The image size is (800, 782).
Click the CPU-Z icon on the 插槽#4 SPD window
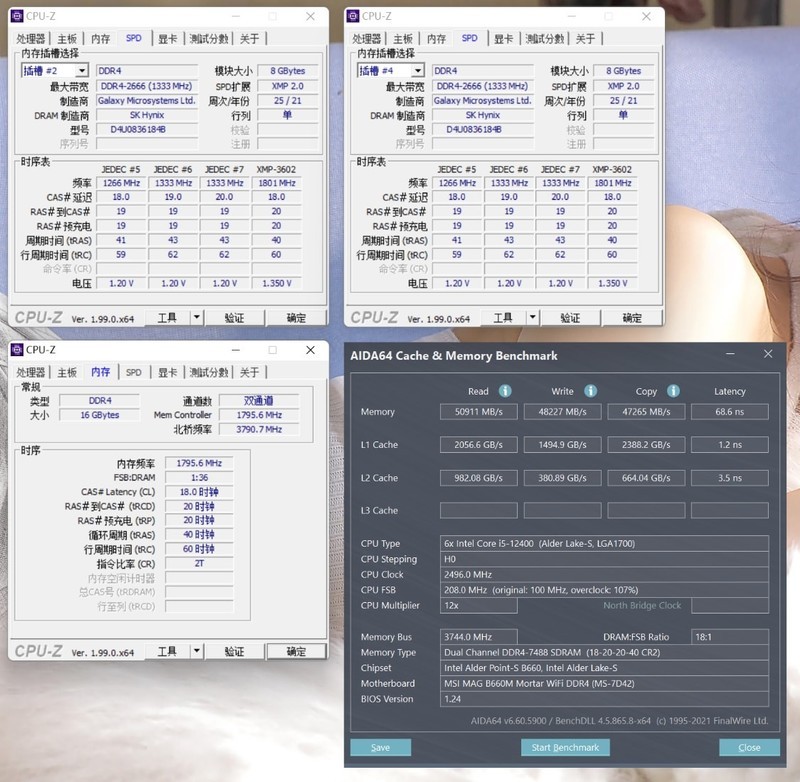tap(353, 16)
